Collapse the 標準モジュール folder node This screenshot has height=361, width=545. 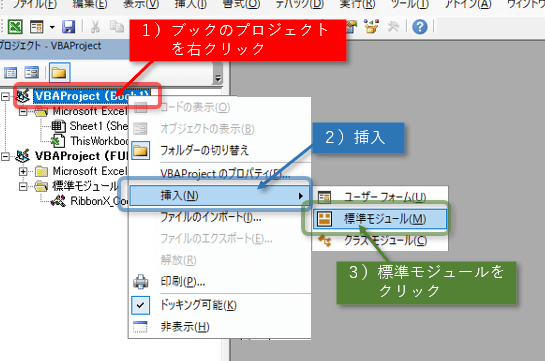[23, 187]
